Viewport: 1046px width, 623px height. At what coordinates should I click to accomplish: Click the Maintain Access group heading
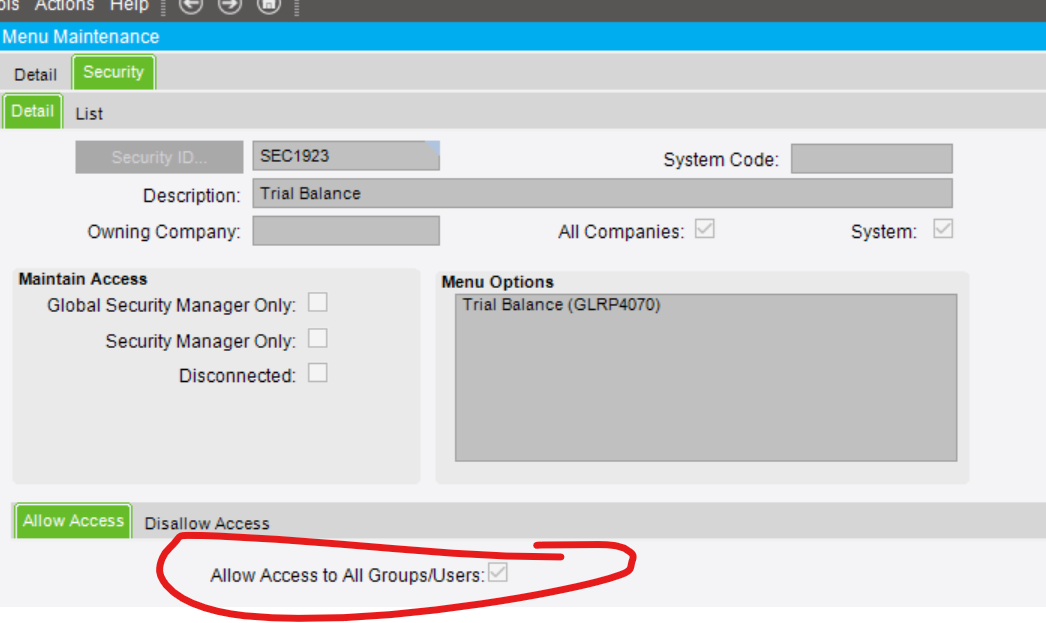pos(83,279)
